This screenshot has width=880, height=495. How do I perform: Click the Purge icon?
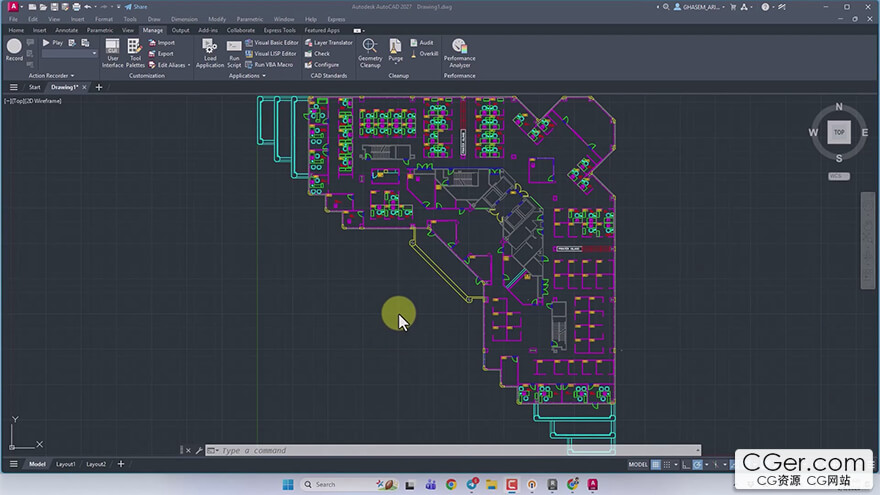click(x=396, y=50)
